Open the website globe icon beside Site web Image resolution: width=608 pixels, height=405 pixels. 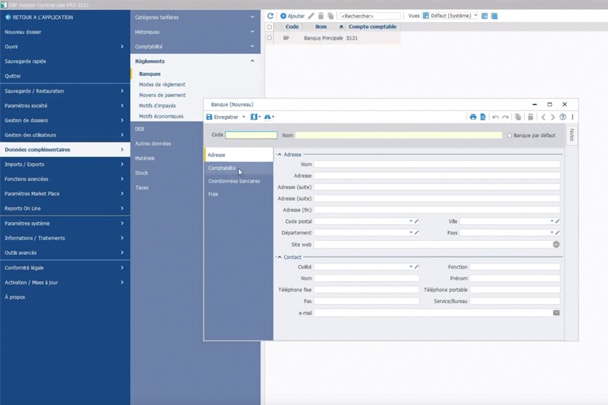click(556, 244)
